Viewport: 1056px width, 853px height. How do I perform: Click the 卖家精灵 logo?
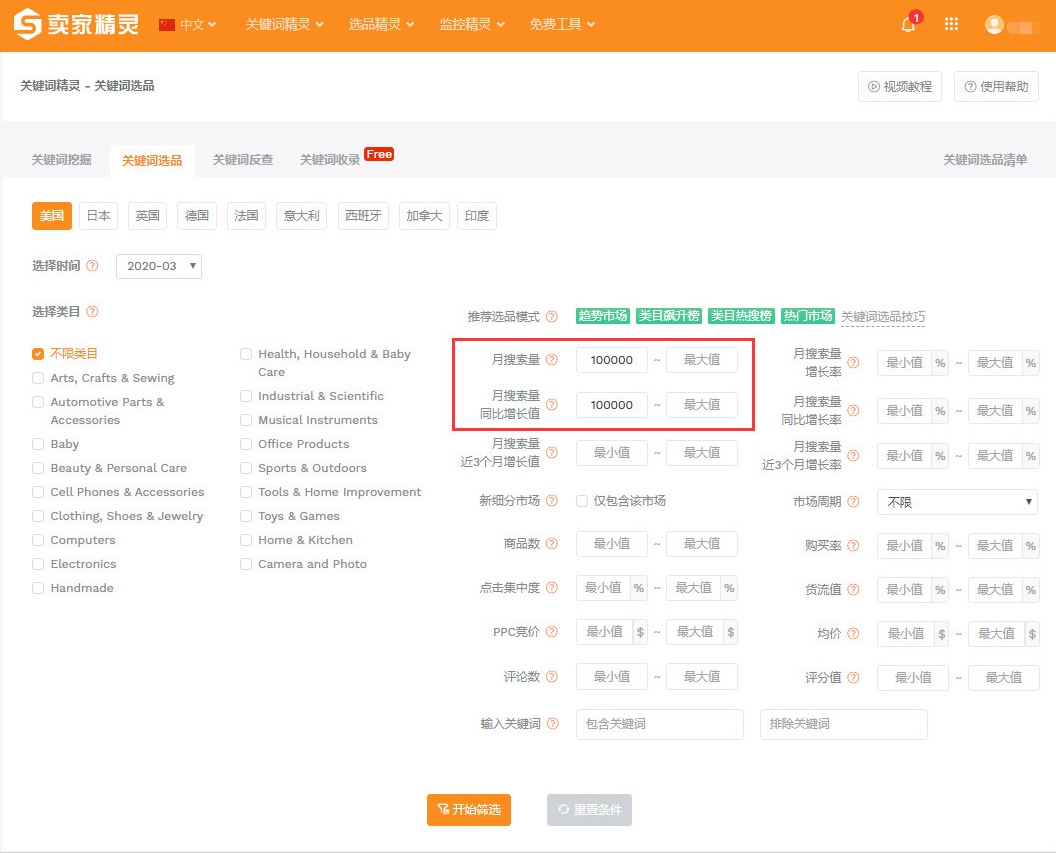click(x=77, y=25)
